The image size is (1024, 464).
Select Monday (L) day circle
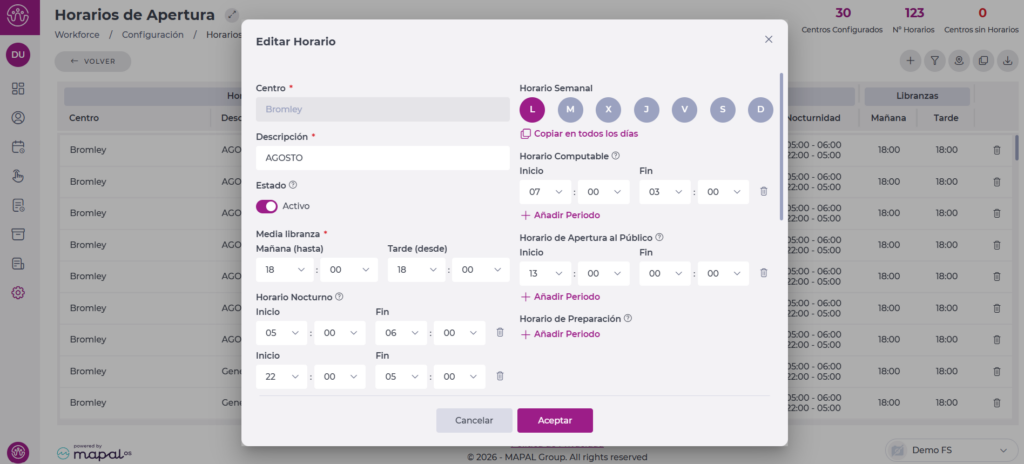pos(533,109)
